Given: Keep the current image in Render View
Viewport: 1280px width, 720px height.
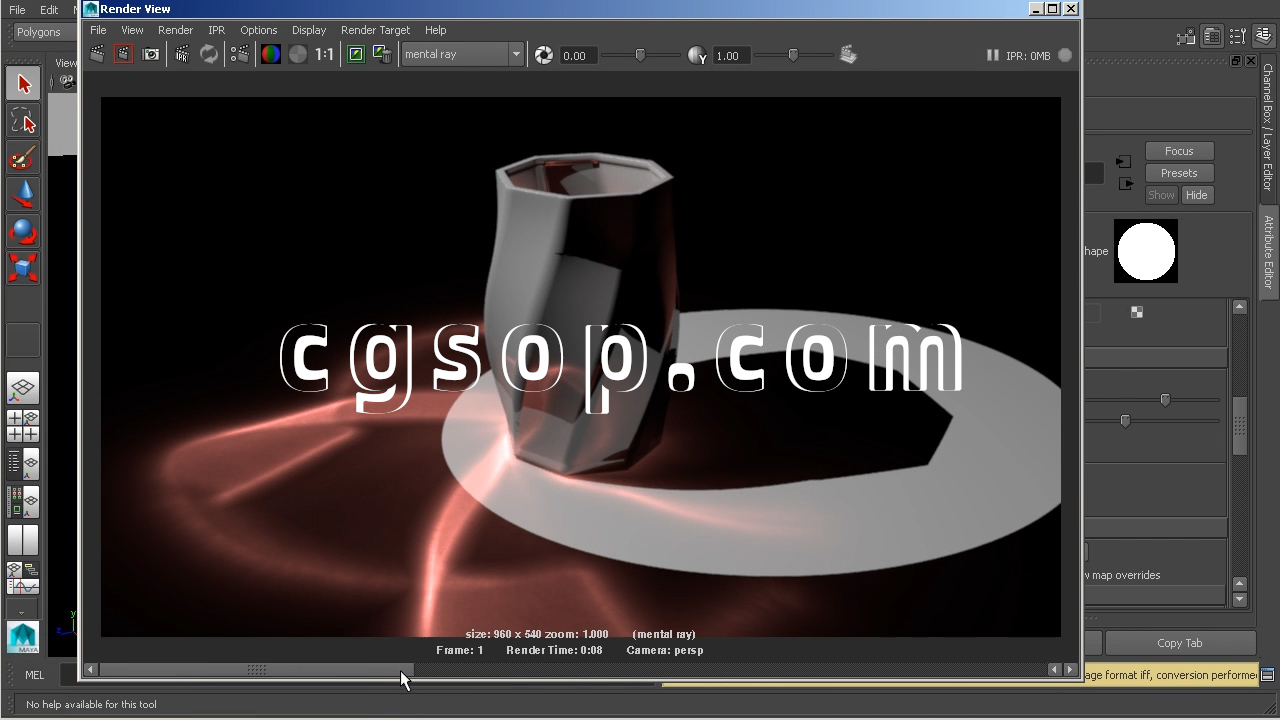Looking at the screenshot, I should pos(356,55).
